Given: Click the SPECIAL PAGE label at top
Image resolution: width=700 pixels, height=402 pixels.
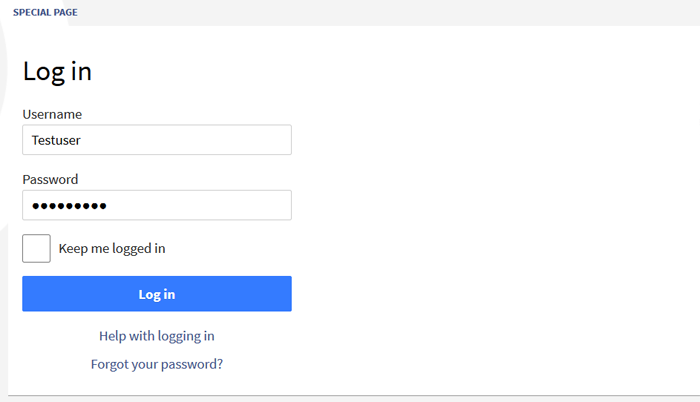Looking at the screenshot, I should coord(45,13).
